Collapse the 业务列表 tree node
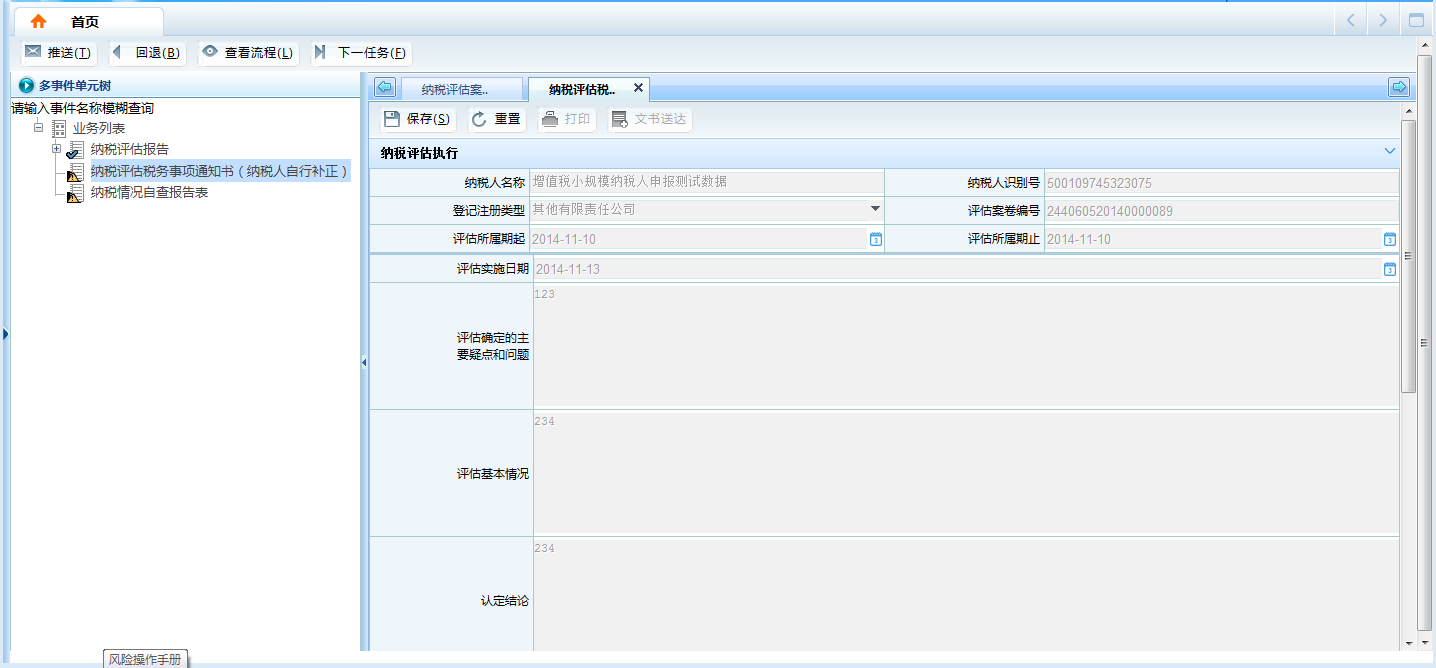1436x668 pixels. click(x=39, y=128)
